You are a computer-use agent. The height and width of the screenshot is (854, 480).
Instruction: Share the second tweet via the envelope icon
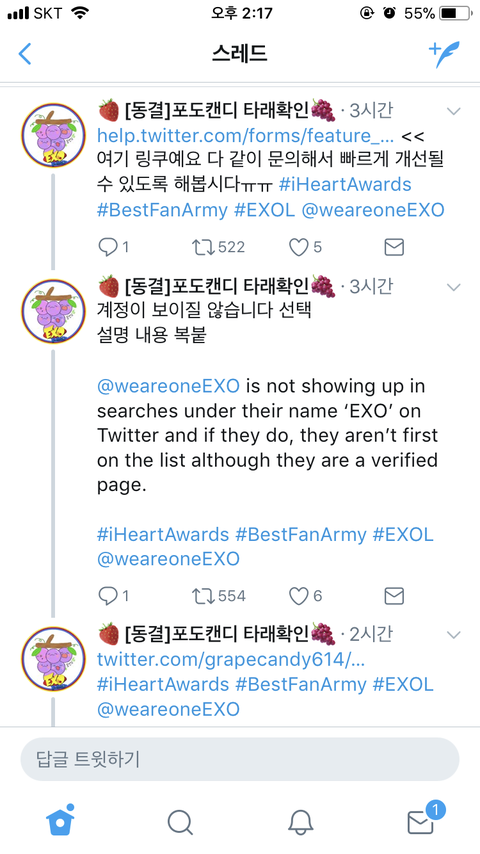394,596
